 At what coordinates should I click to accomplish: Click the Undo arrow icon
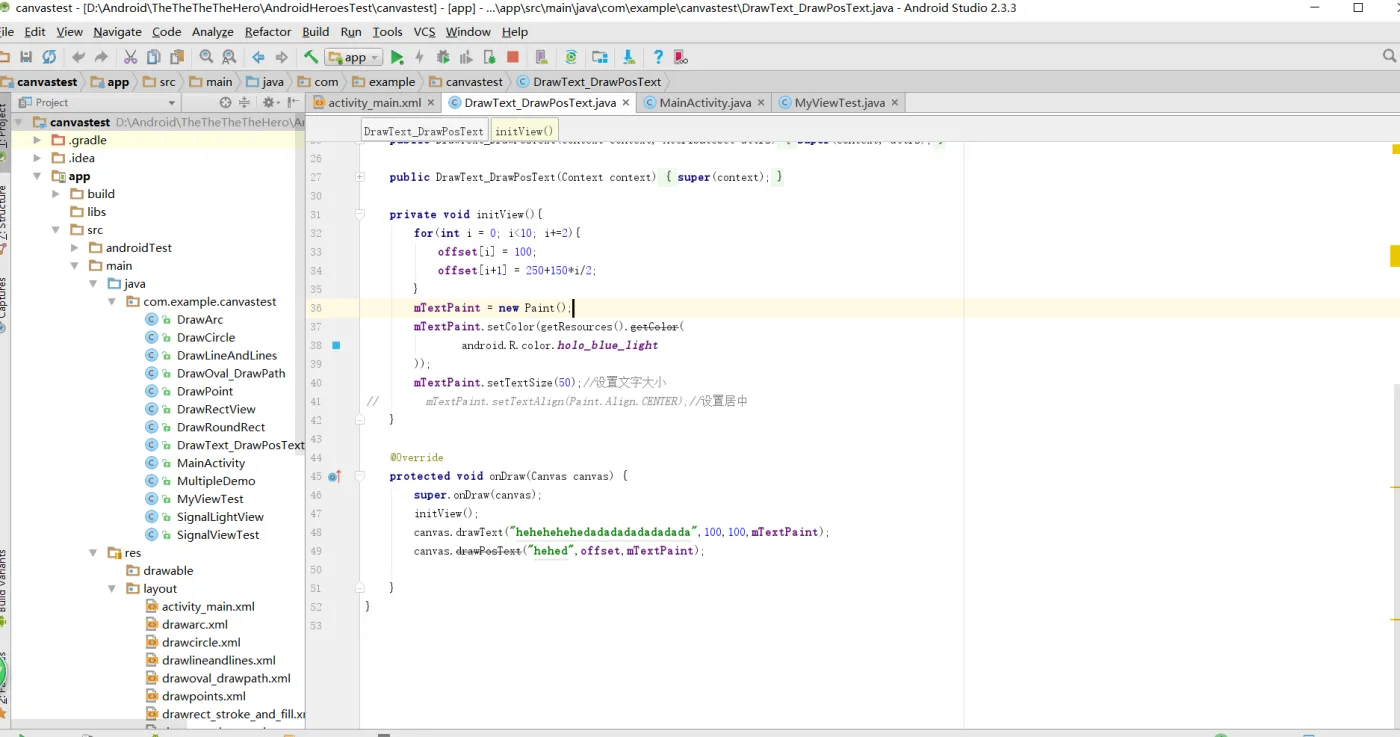78,57
